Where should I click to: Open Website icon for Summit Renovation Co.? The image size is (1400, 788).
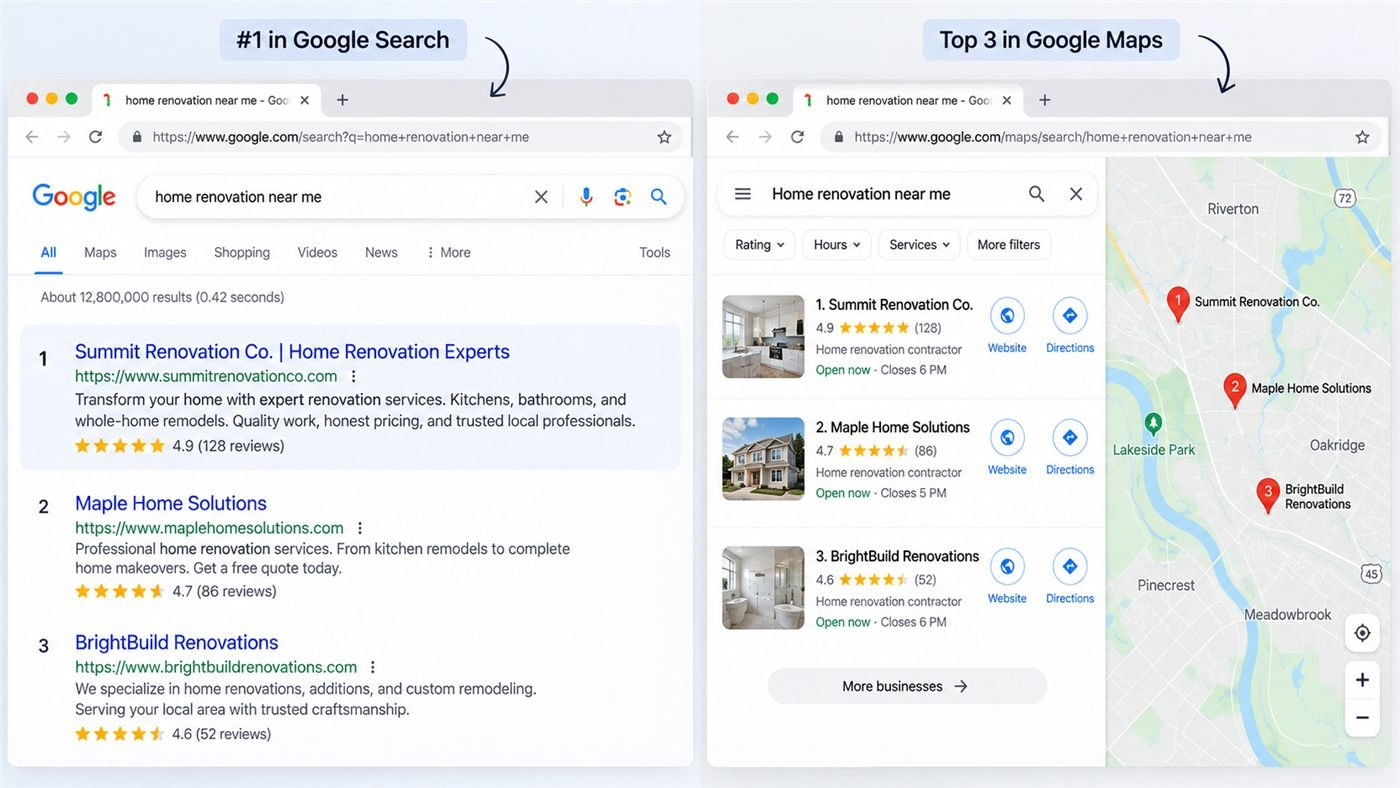click(x=1007, y=316)
